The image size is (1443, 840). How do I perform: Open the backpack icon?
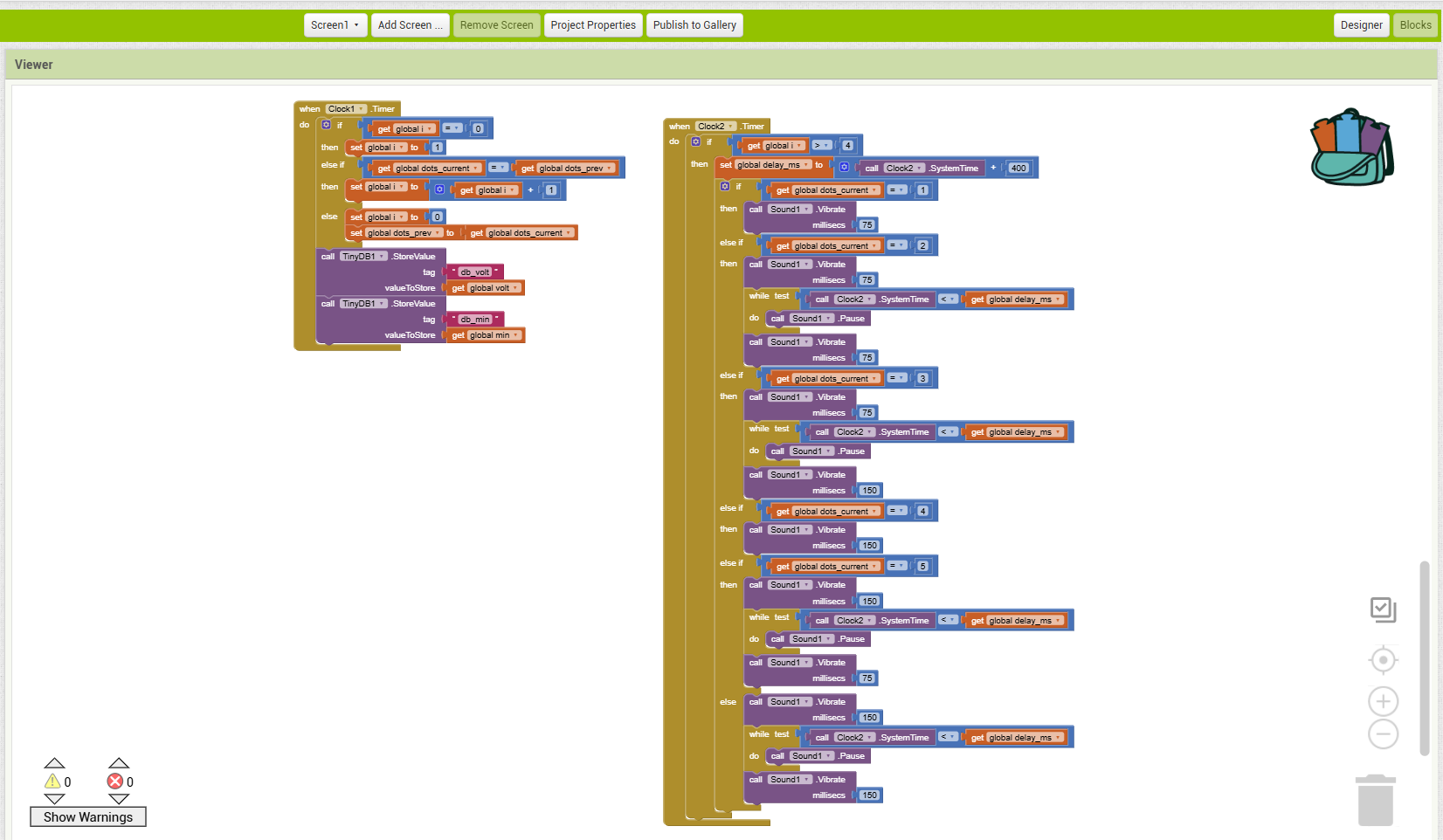click(1351, 148)
